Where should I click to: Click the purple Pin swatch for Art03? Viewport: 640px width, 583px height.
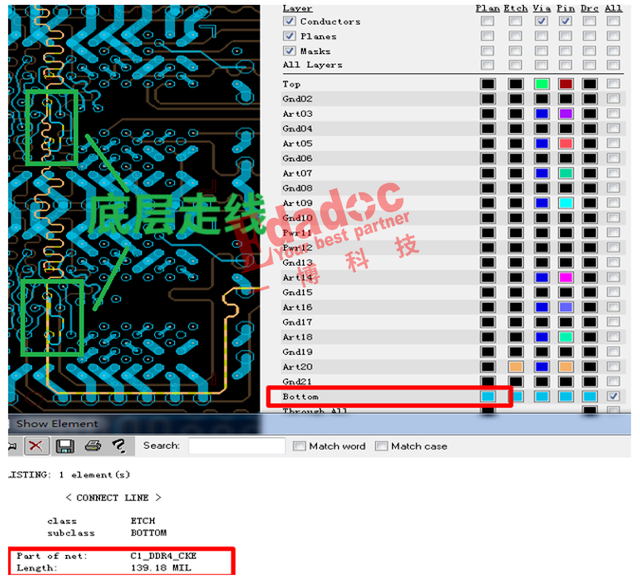click(x=566, y=115)
